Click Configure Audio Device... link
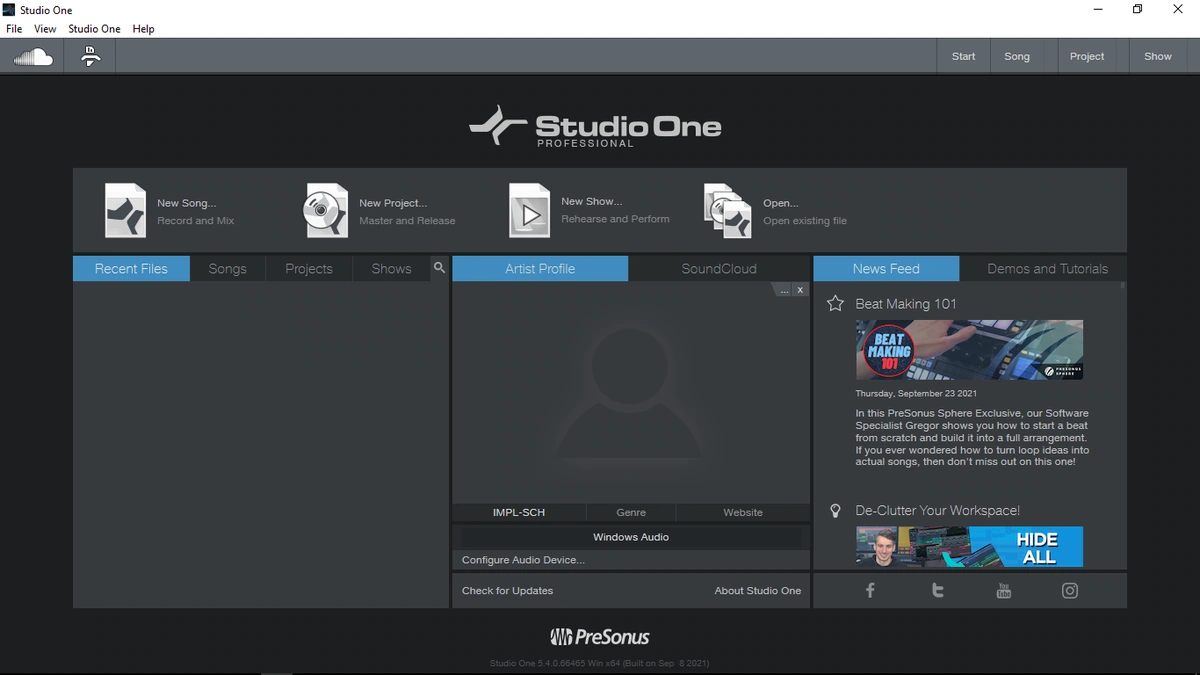 click(523, 560)
